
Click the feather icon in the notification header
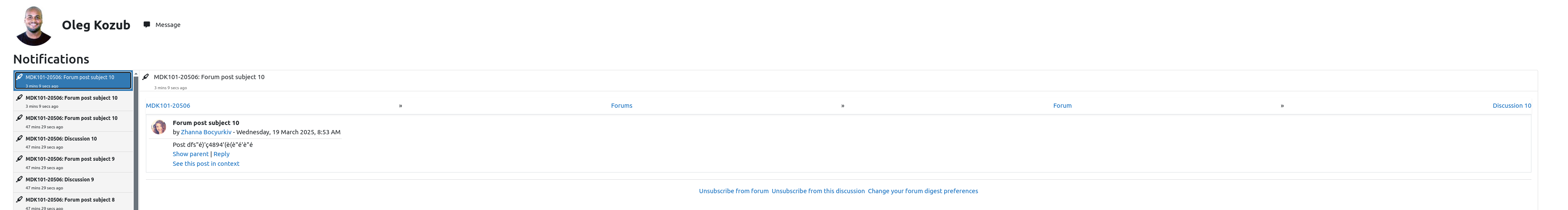(145, 77)
